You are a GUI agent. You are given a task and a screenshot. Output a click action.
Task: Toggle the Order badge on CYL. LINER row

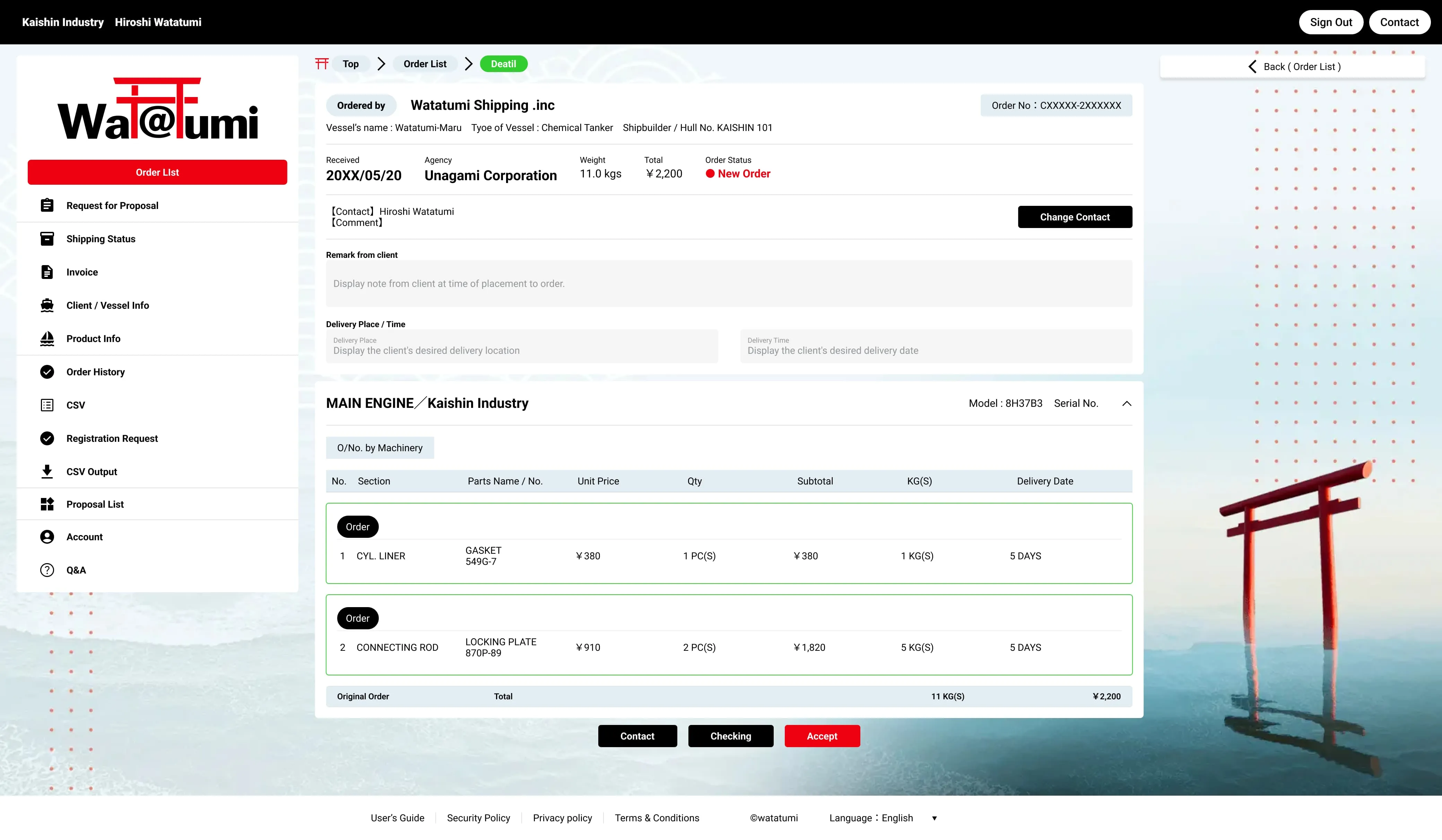coord(358,526)
